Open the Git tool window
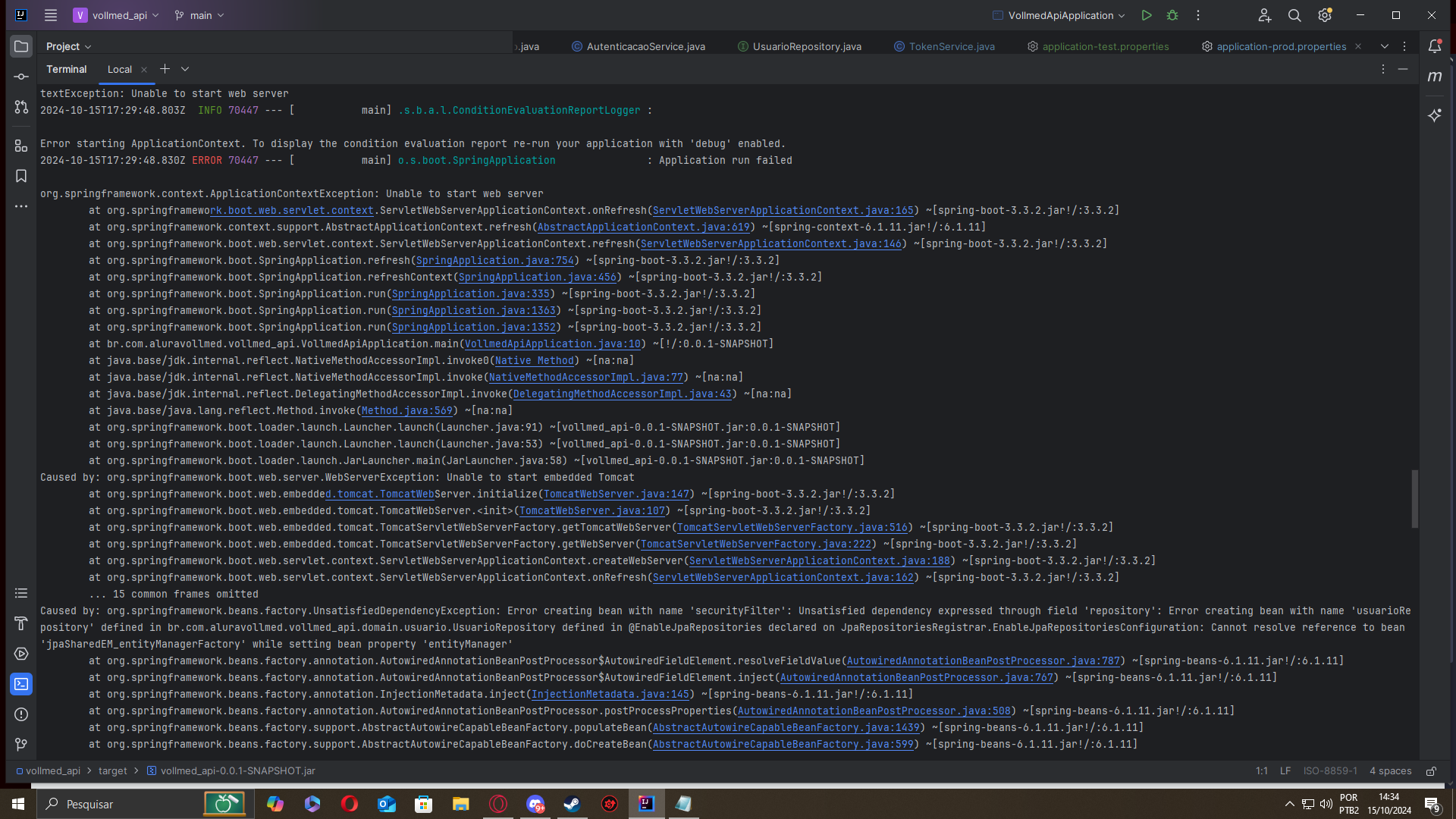 tap(21, 745)
